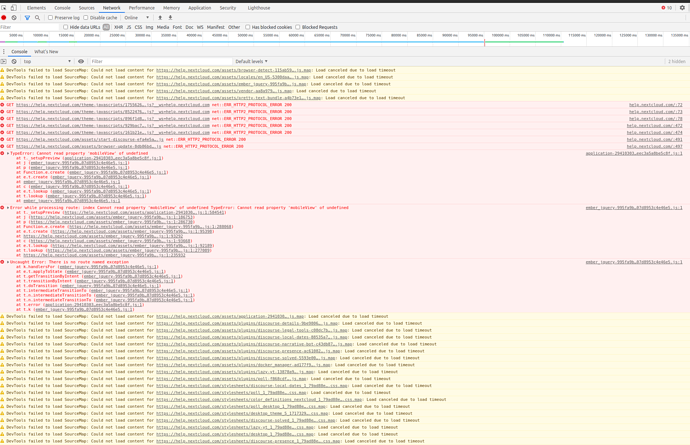690x445 pixels.
Task: Expand the TypeError mobileView stack trace
Action: click(8, 153)
